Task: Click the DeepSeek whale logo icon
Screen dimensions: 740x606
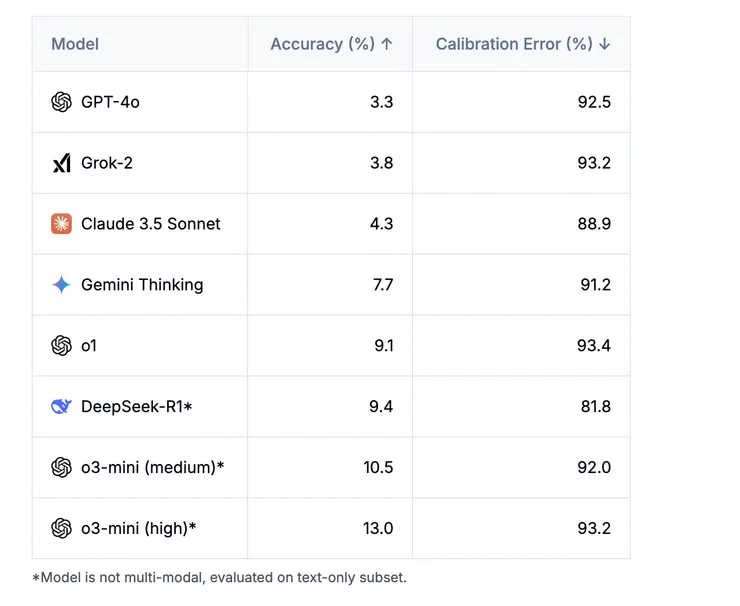Action: [x=61, y=407]
